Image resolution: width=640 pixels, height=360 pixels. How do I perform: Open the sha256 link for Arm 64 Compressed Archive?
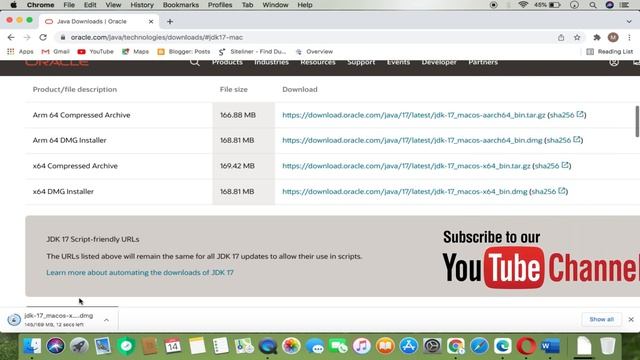(567, 115)
